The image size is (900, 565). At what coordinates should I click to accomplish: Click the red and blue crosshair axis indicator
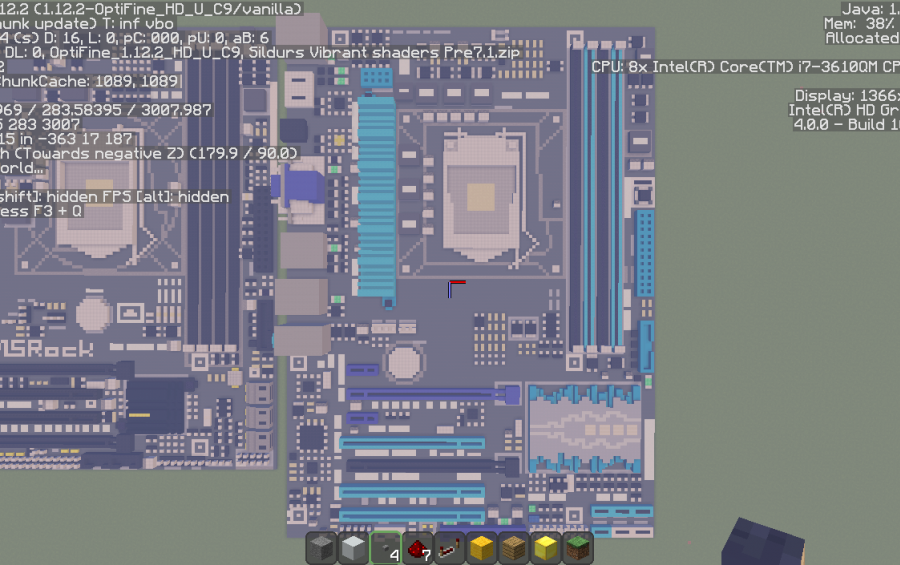pos(456,288)
